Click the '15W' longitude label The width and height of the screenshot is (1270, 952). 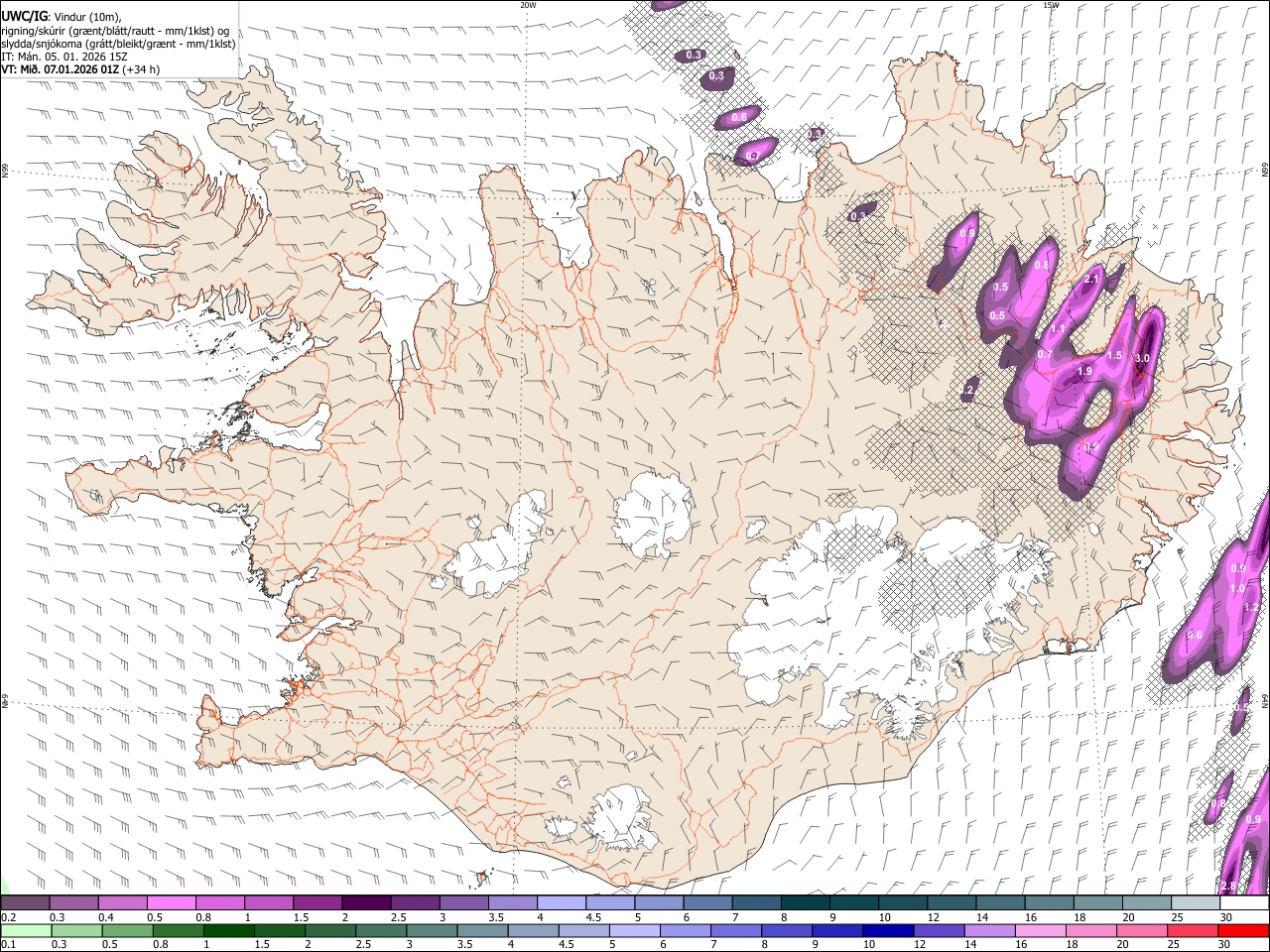pyautogui.click(x=1051, y=5)
